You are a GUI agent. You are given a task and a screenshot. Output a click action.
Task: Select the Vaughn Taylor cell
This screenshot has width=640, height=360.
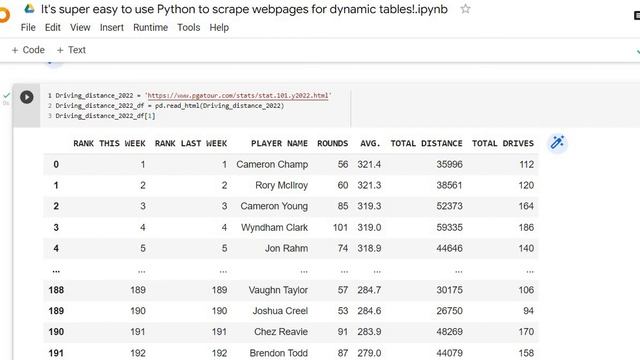[x=278, y=290]
